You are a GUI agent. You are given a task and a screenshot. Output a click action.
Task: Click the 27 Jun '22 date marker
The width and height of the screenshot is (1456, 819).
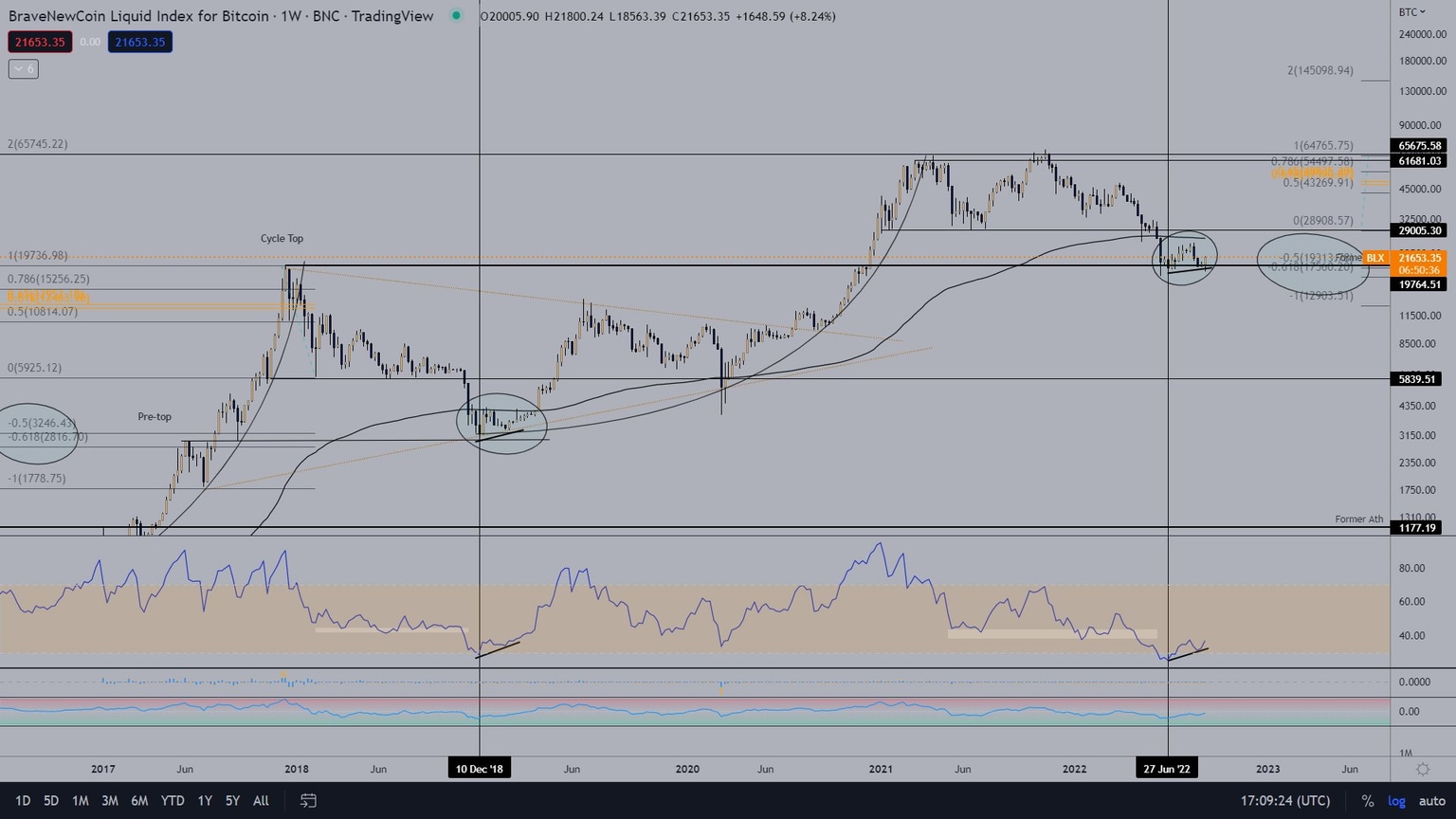tap(1166, 769)
